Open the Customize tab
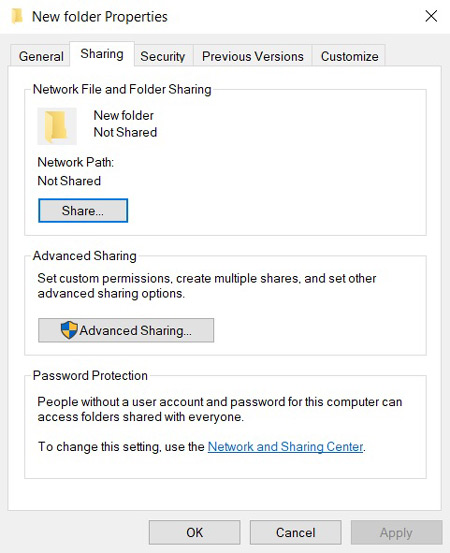 point(349,56)
